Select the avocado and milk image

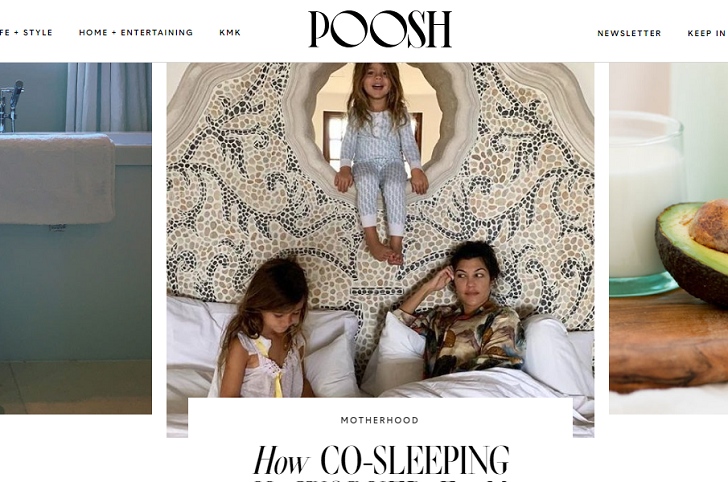pyautogui.click(x=669, y=238)
